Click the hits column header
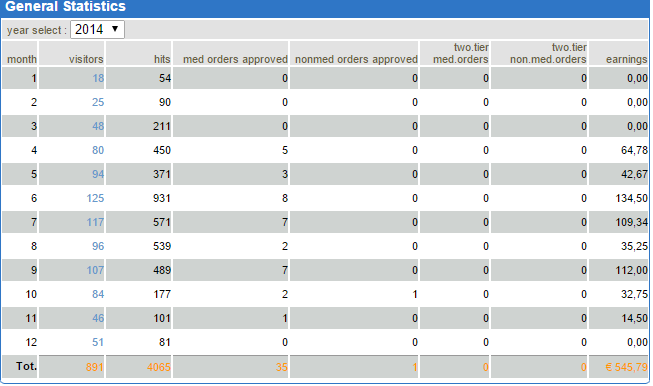Viewport: 653px width, 386px height. click(162, 60)
